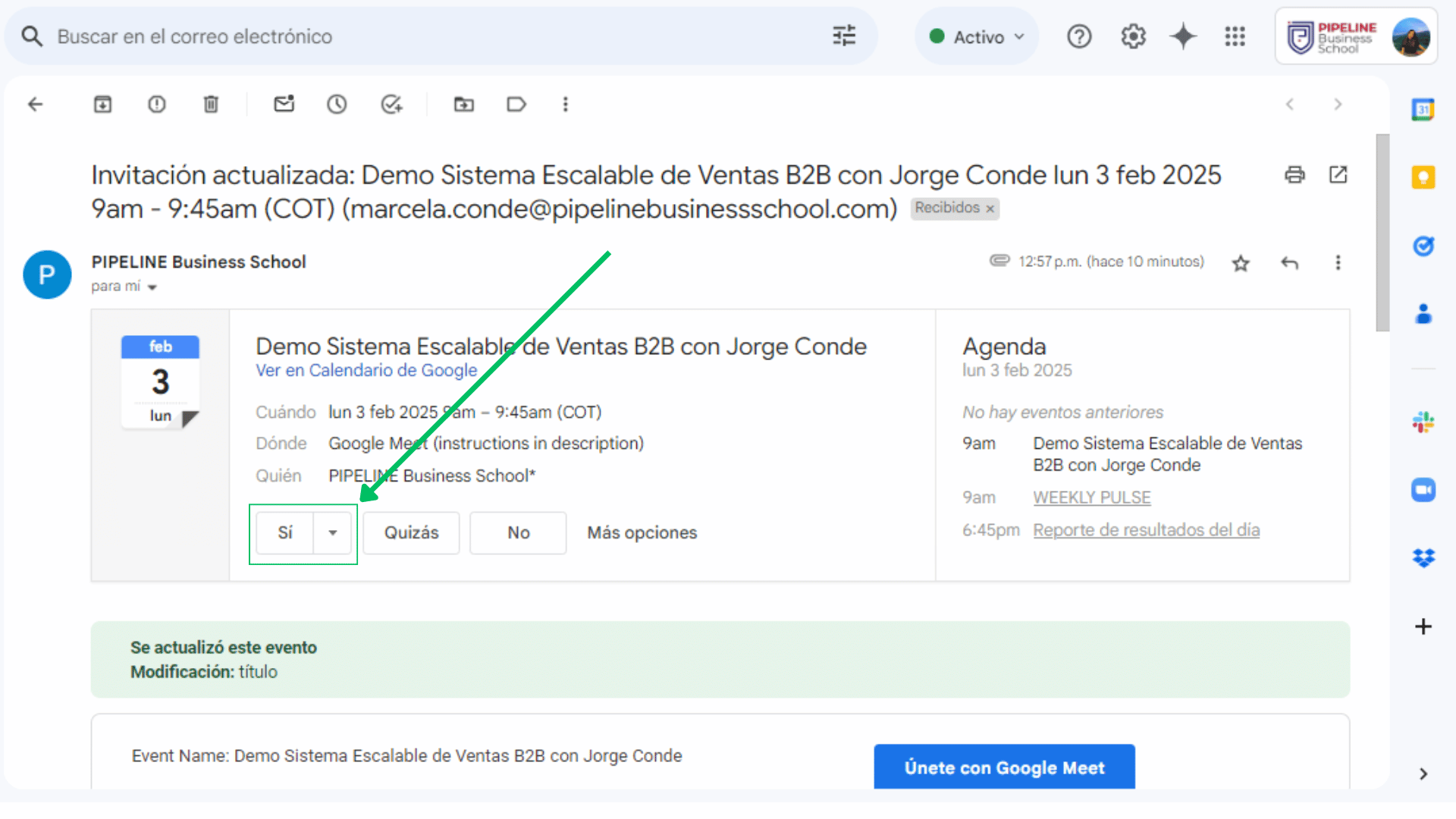Move email to a folder
The image size is (1456, 819).
(463, 105)
